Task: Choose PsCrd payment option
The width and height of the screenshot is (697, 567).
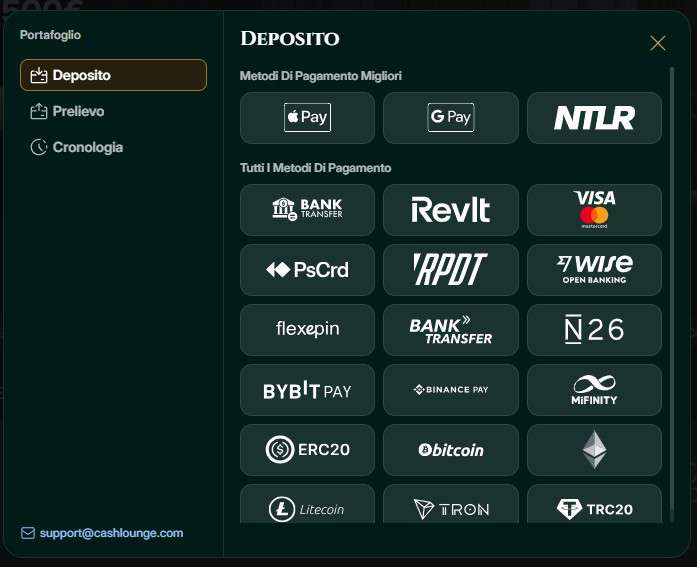Action: [x=307, y=270]
